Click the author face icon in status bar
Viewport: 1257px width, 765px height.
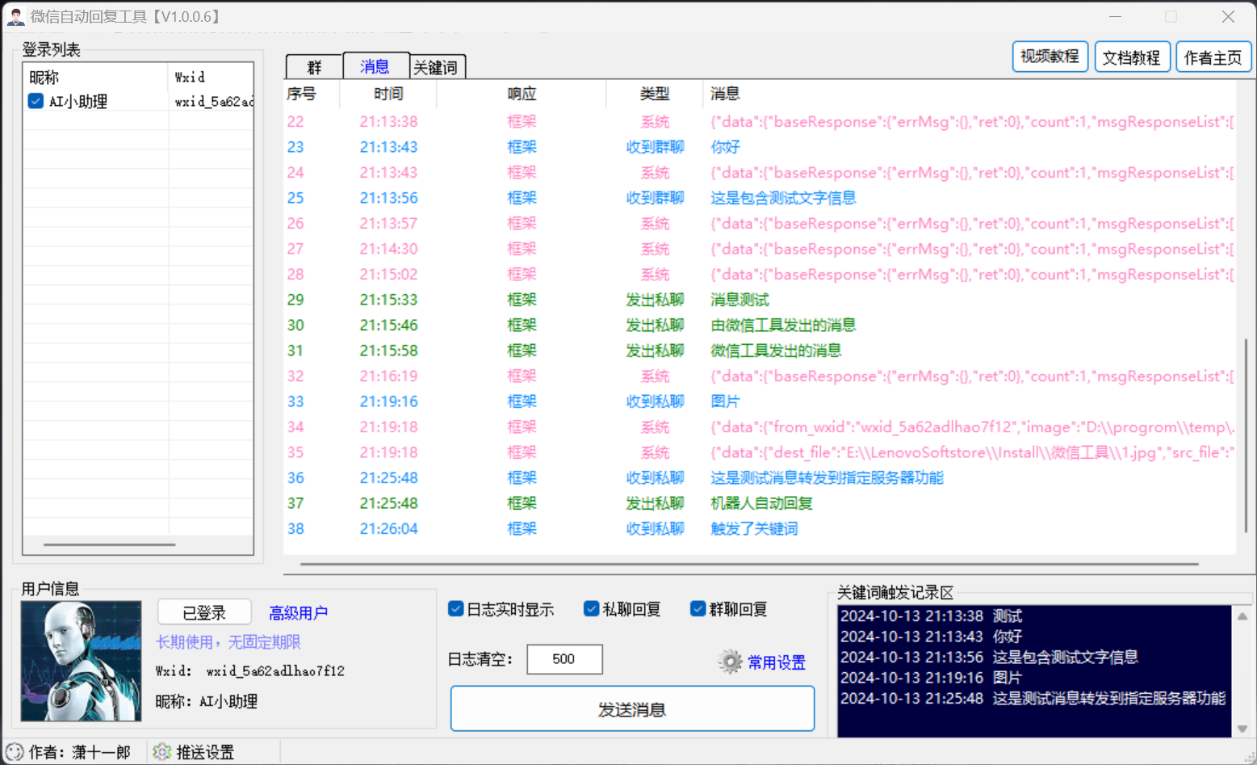(14, 752)
